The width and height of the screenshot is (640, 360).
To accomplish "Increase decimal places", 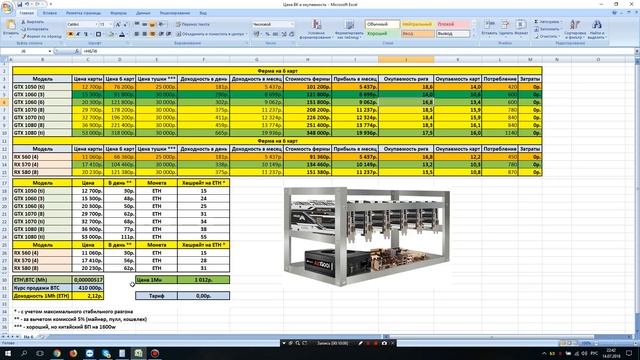I will tap(284, 34).
